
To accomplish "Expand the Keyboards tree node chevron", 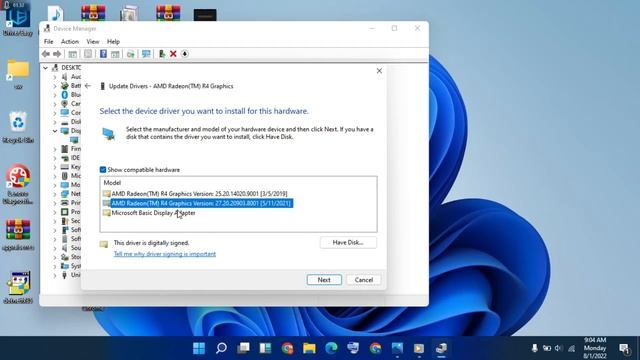I will pyautogui.click(x=55, y=167).
